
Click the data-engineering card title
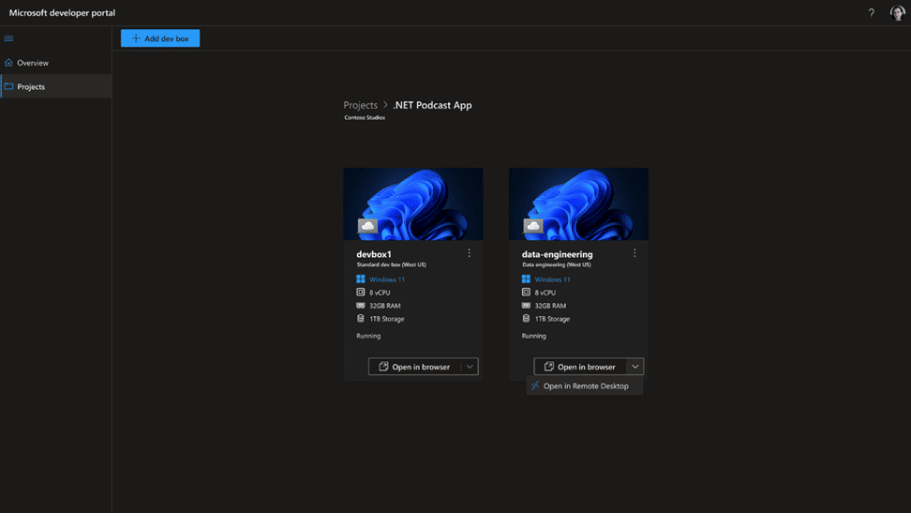[x=557, y=254]
